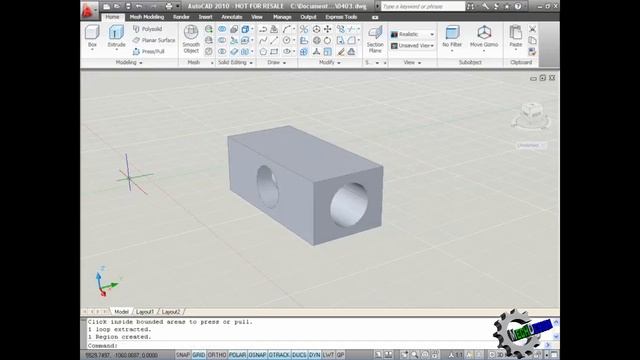Image resolution: width=640 pixels, height=360 pixels.
Task: Toggle OSNAP in status bar
Action: tap(257, 355)
